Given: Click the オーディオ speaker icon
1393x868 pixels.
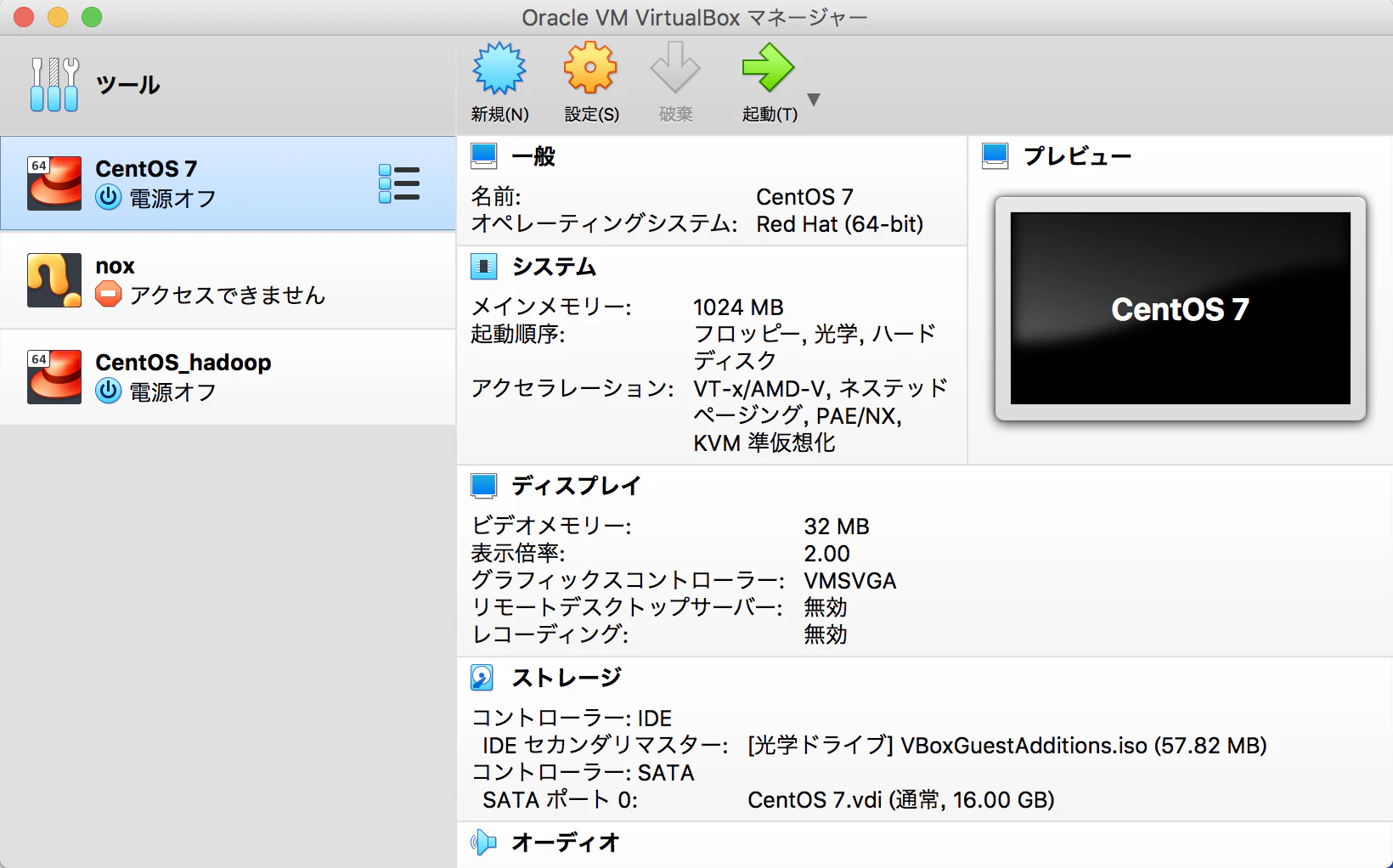Looking at the screenshot, I should click(483, 843).
